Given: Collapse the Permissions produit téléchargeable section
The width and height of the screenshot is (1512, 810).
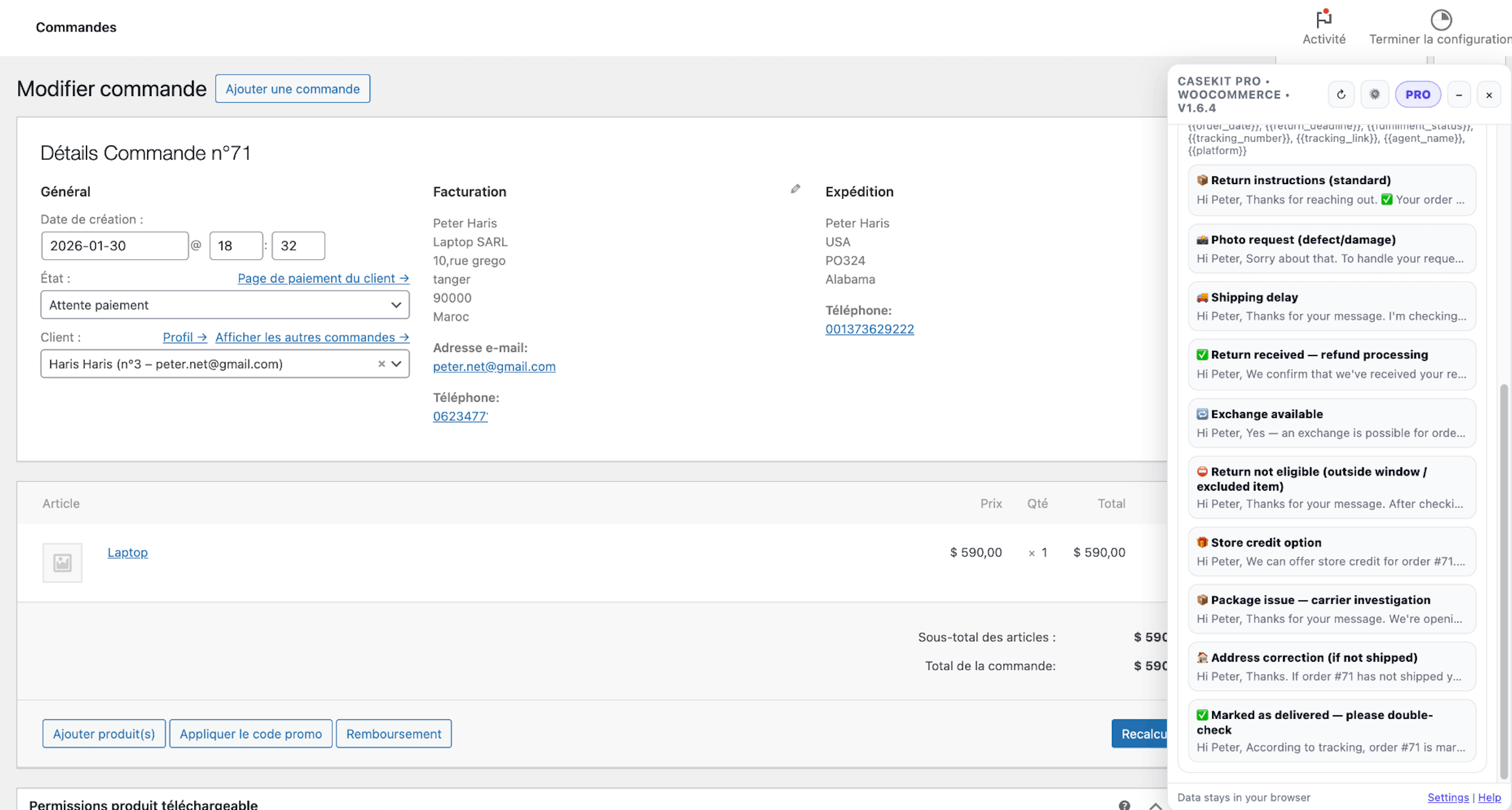Looking at the screenshot, I should 1155,806.
